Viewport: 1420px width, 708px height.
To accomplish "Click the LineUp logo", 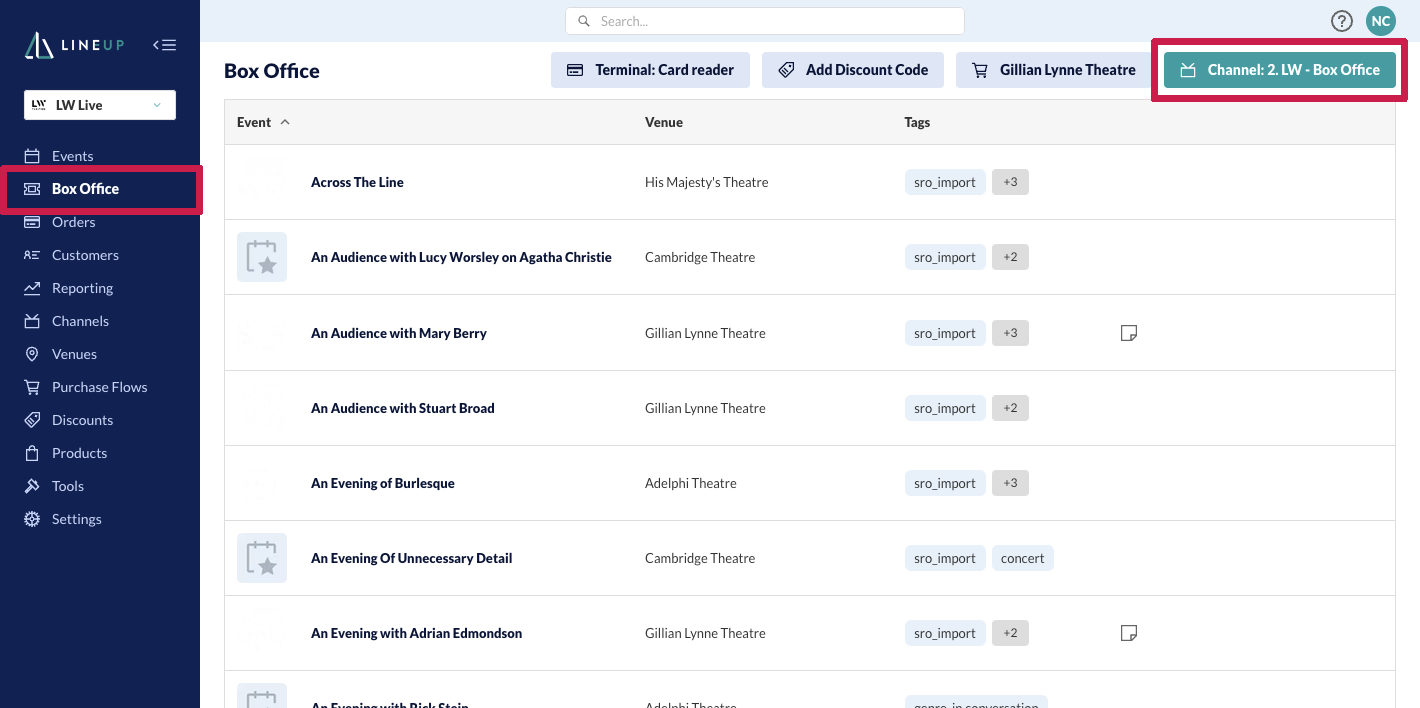I will (x=74, y=45).
